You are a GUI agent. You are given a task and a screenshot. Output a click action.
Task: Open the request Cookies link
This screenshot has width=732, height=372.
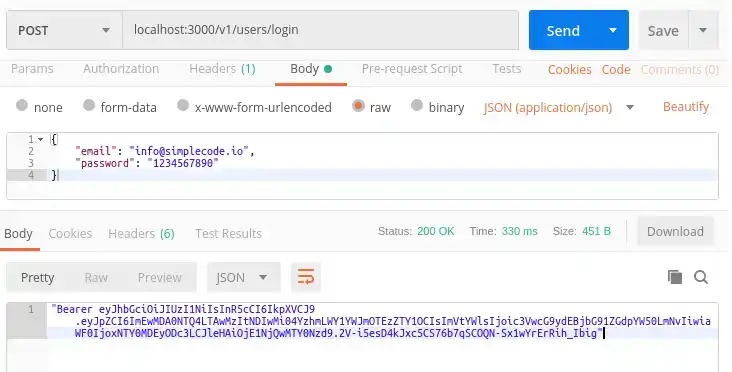pos(570,70)
